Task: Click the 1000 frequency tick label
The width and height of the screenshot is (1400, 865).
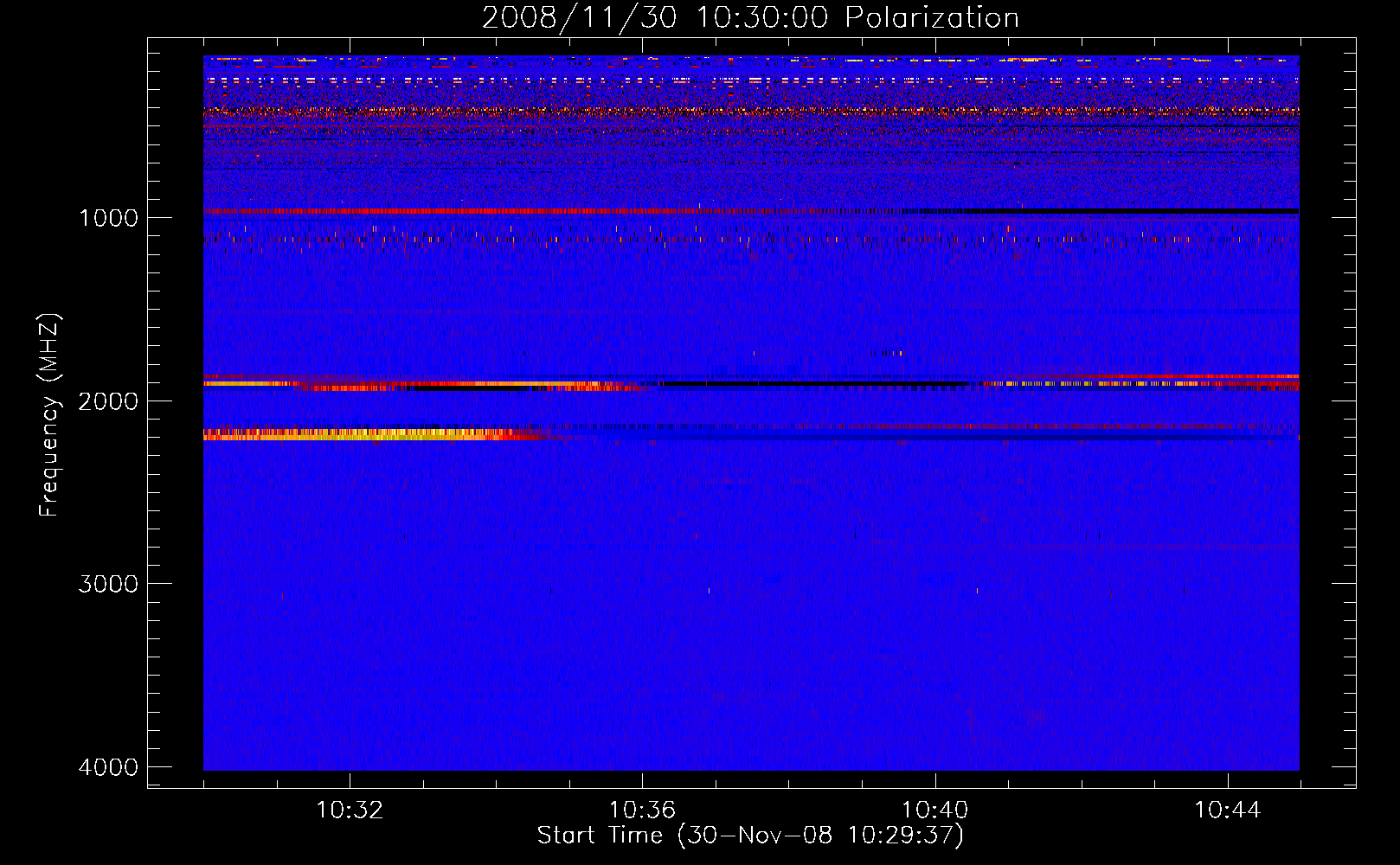Action: 108,217
